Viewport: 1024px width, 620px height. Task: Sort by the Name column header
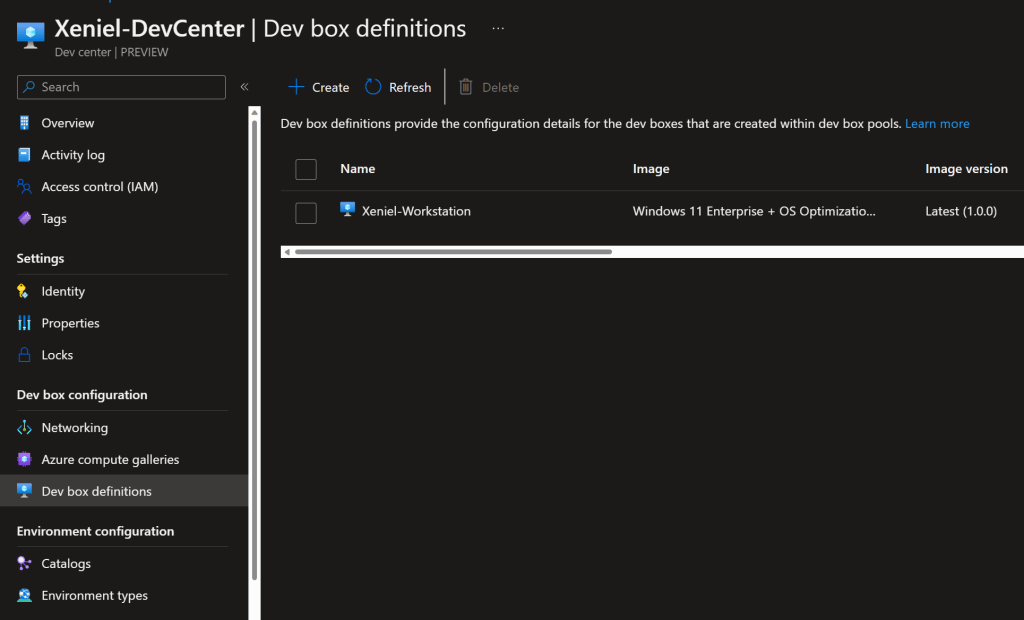[357, 169]
